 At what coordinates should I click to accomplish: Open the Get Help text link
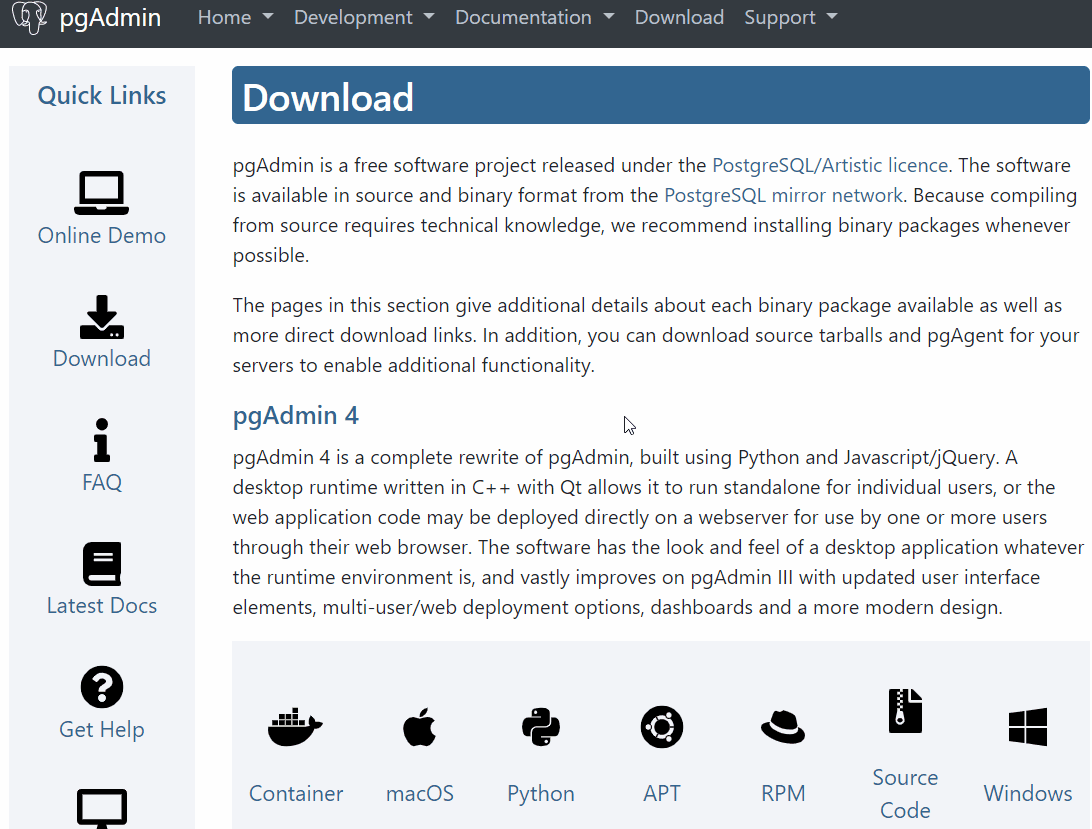102,729
